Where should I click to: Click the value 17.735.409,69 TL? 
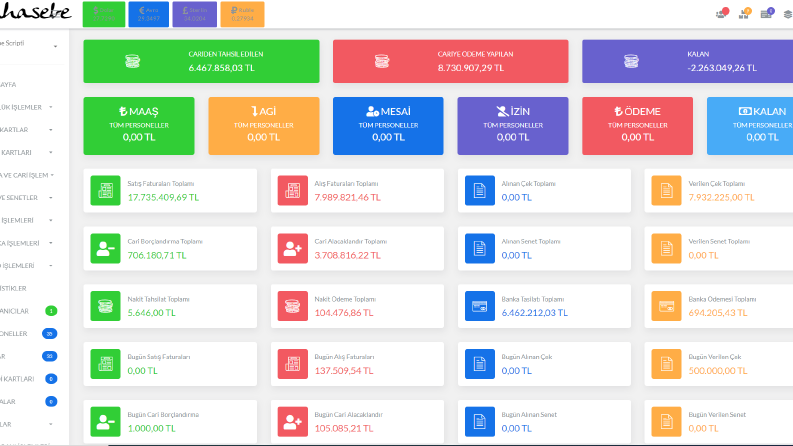[163, 197]
